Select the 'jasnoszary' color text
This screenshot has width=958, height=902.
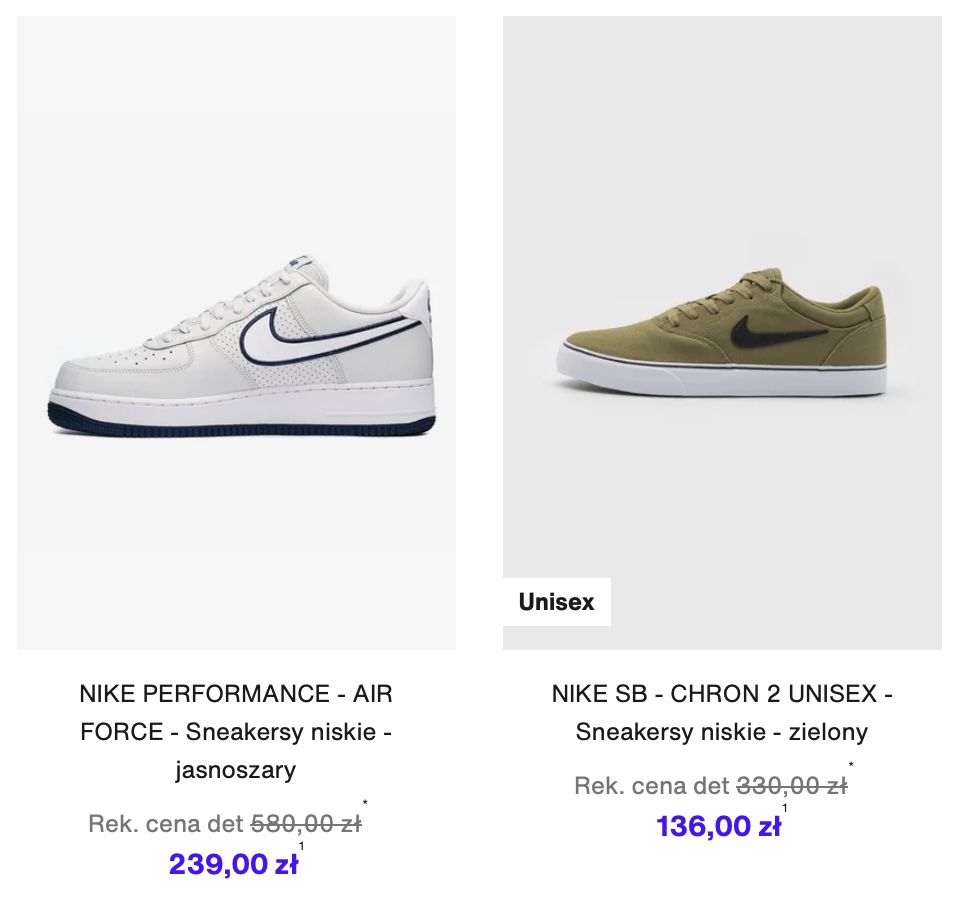236,769
